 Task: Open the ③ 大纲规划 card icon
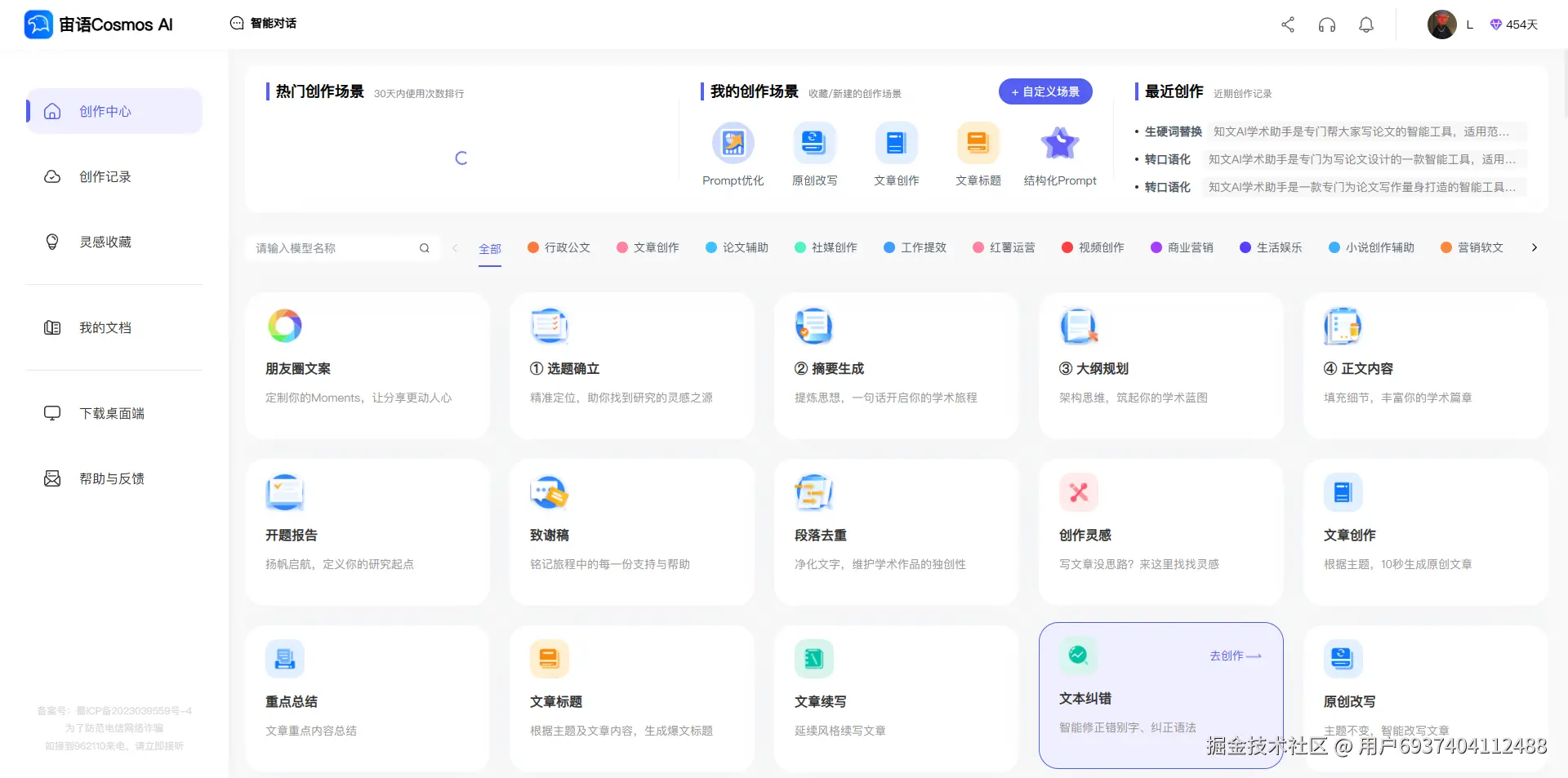point(1079,326)
